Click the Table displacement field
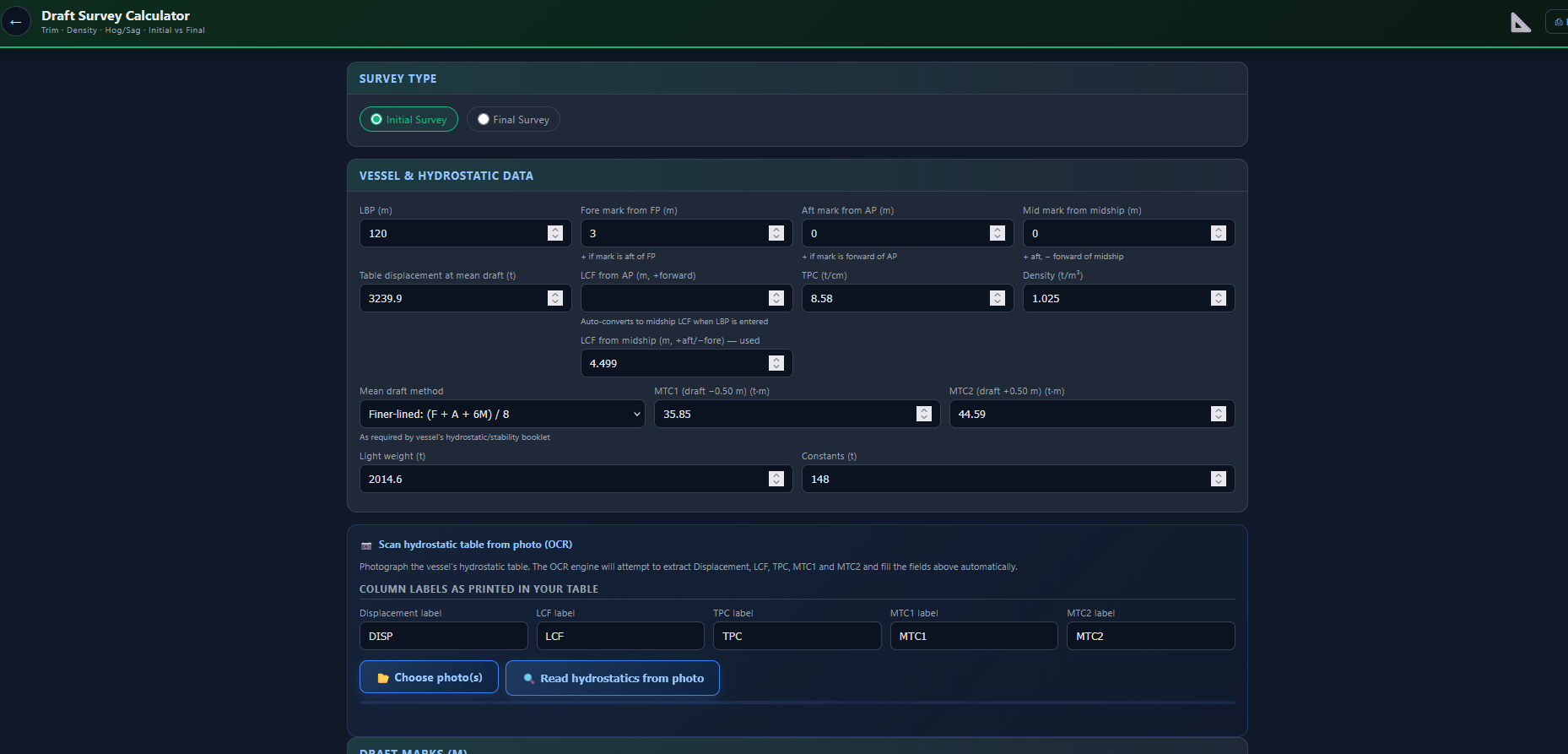Viewport: 1568px width, 754px height. tap(465, 298)
